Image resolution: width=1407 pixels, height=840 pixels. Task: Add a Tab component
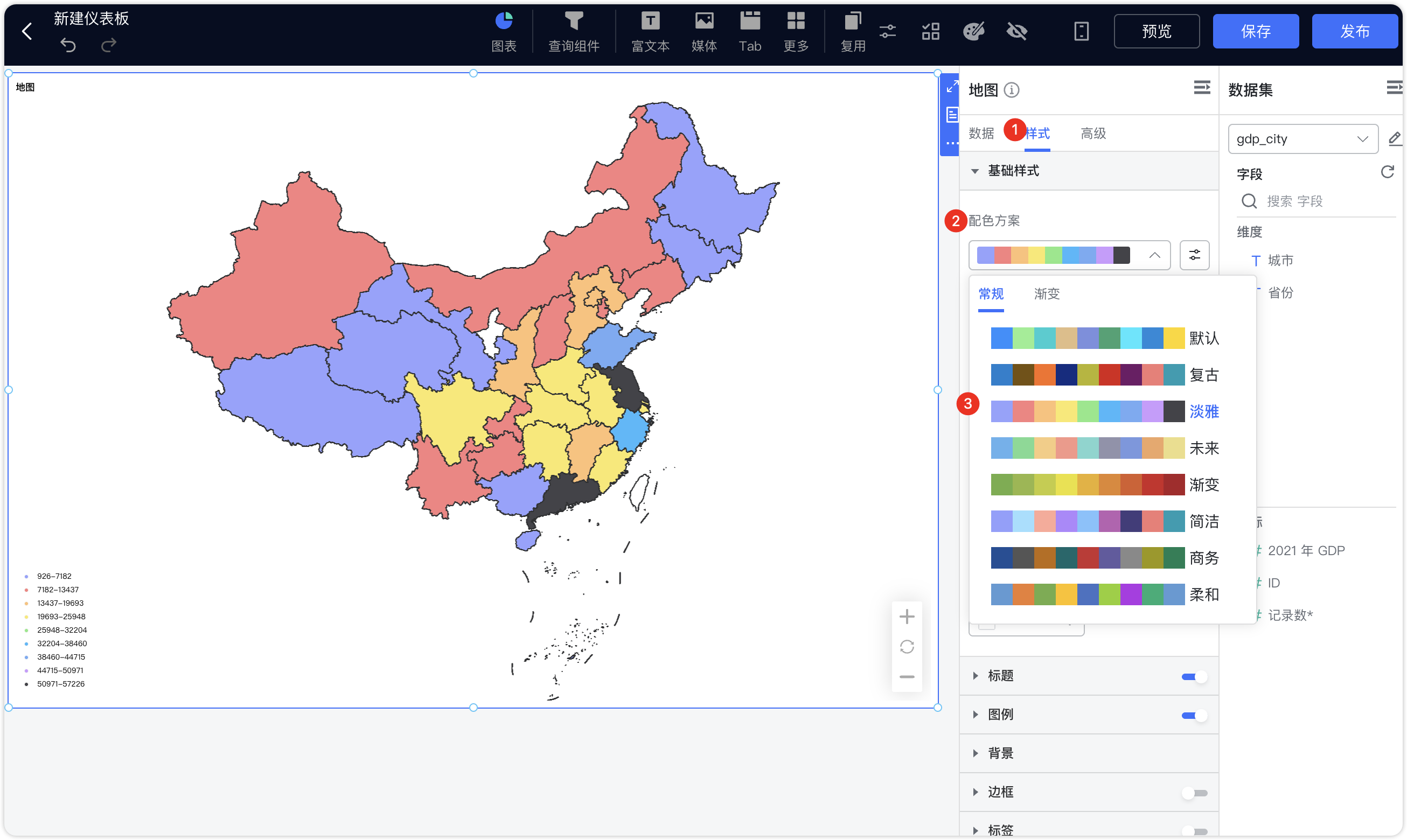[x=750, y=32]
